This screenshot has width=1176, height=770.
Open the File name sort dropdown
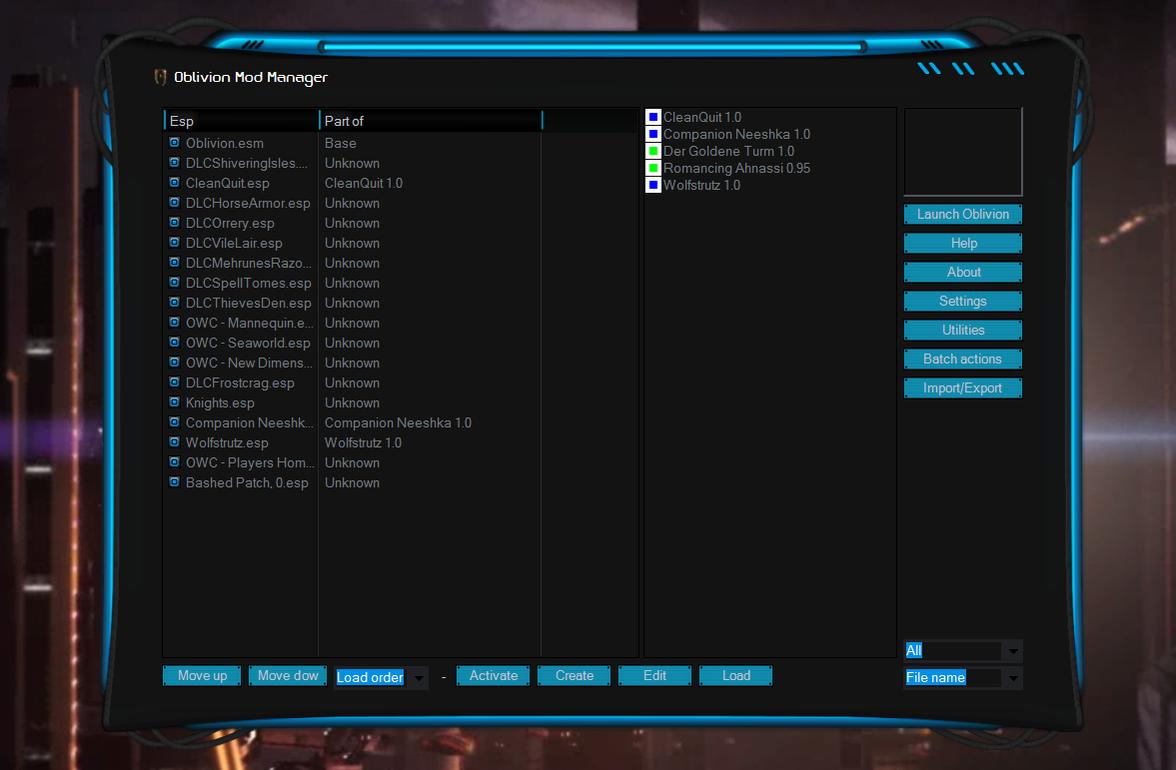1012,678
